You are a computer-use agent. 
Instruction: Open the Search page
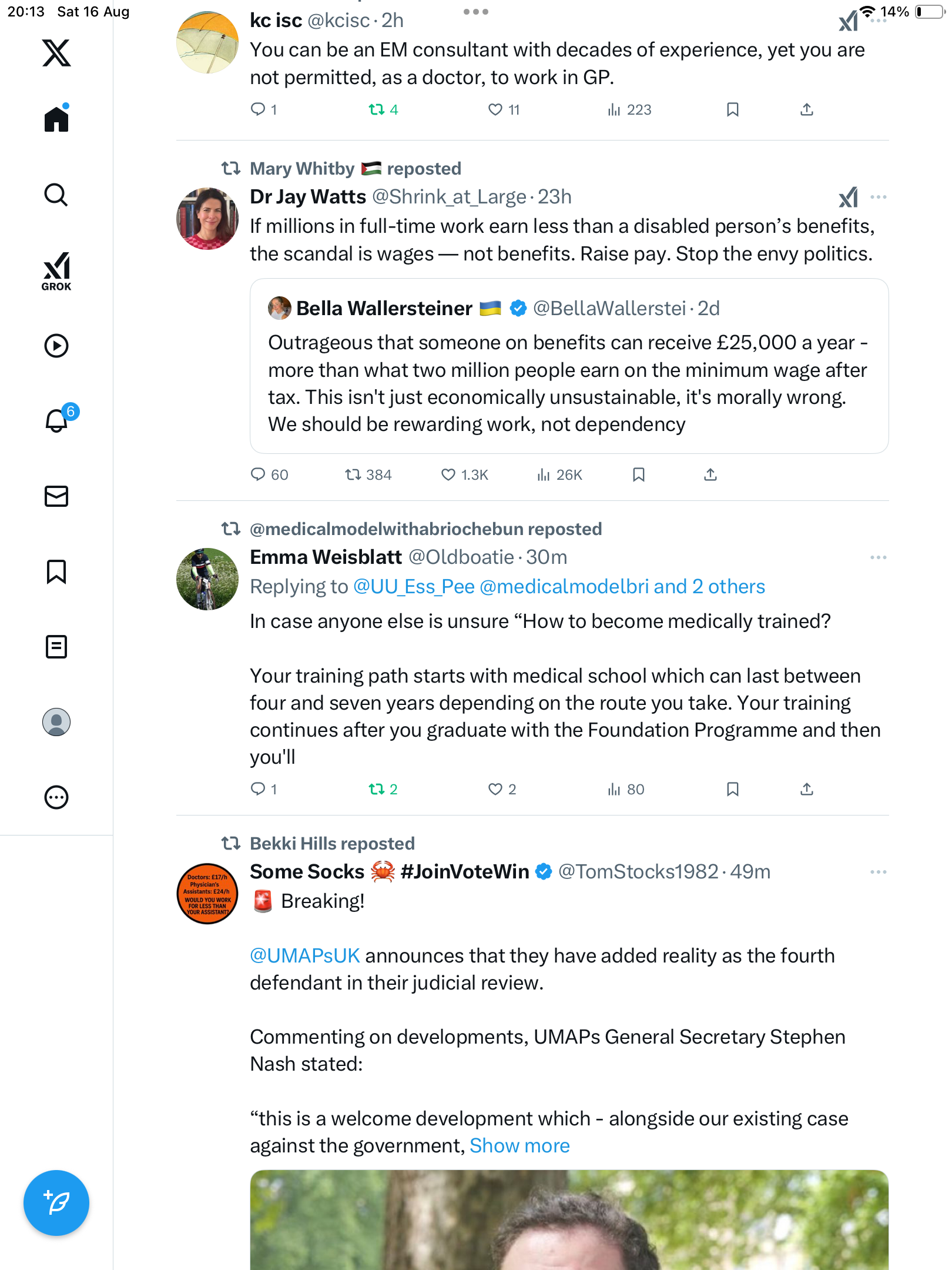pos(56,195)
